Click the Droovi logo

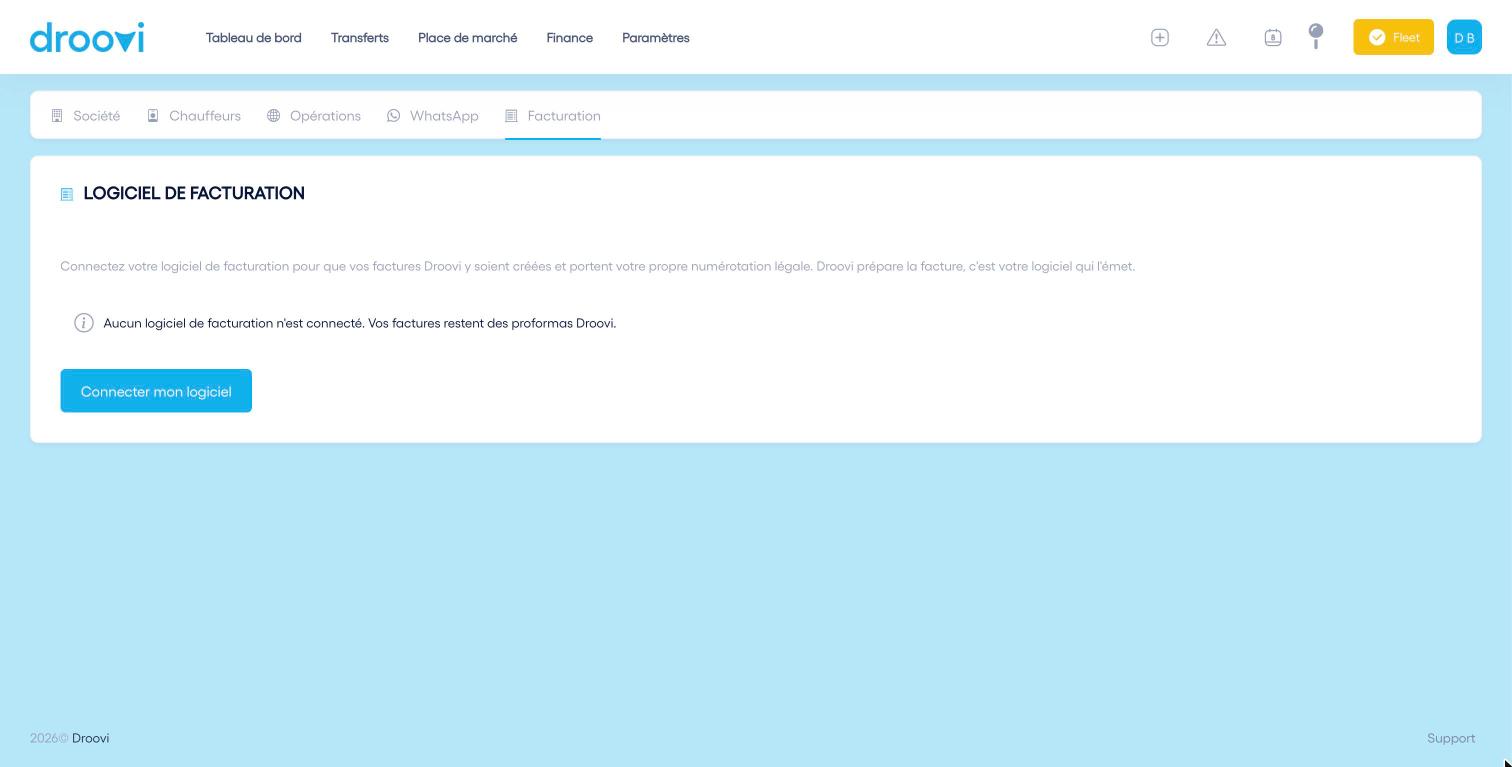(87, 37)
